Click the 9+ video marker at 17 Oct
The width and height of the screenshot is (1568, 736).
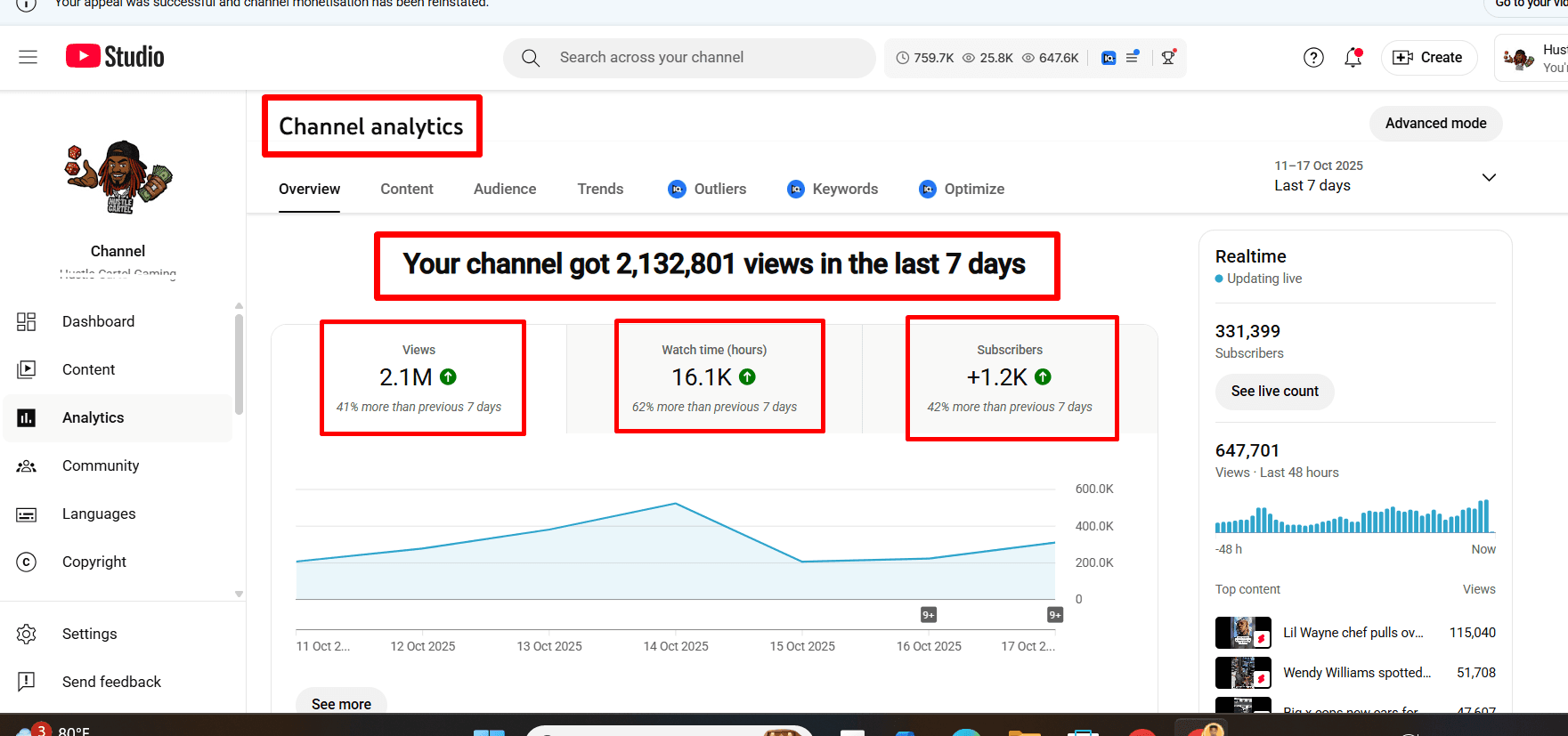(1055, 615)
